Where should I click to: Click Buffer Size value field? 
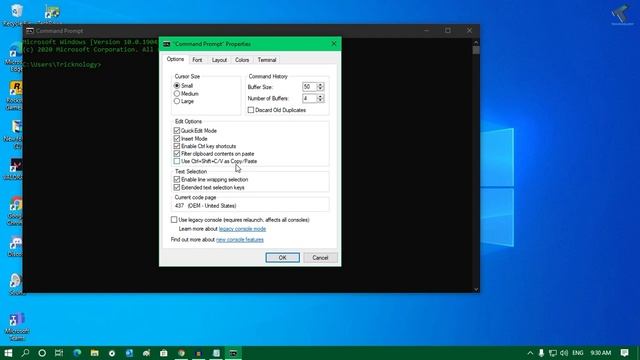pos(309,87)
